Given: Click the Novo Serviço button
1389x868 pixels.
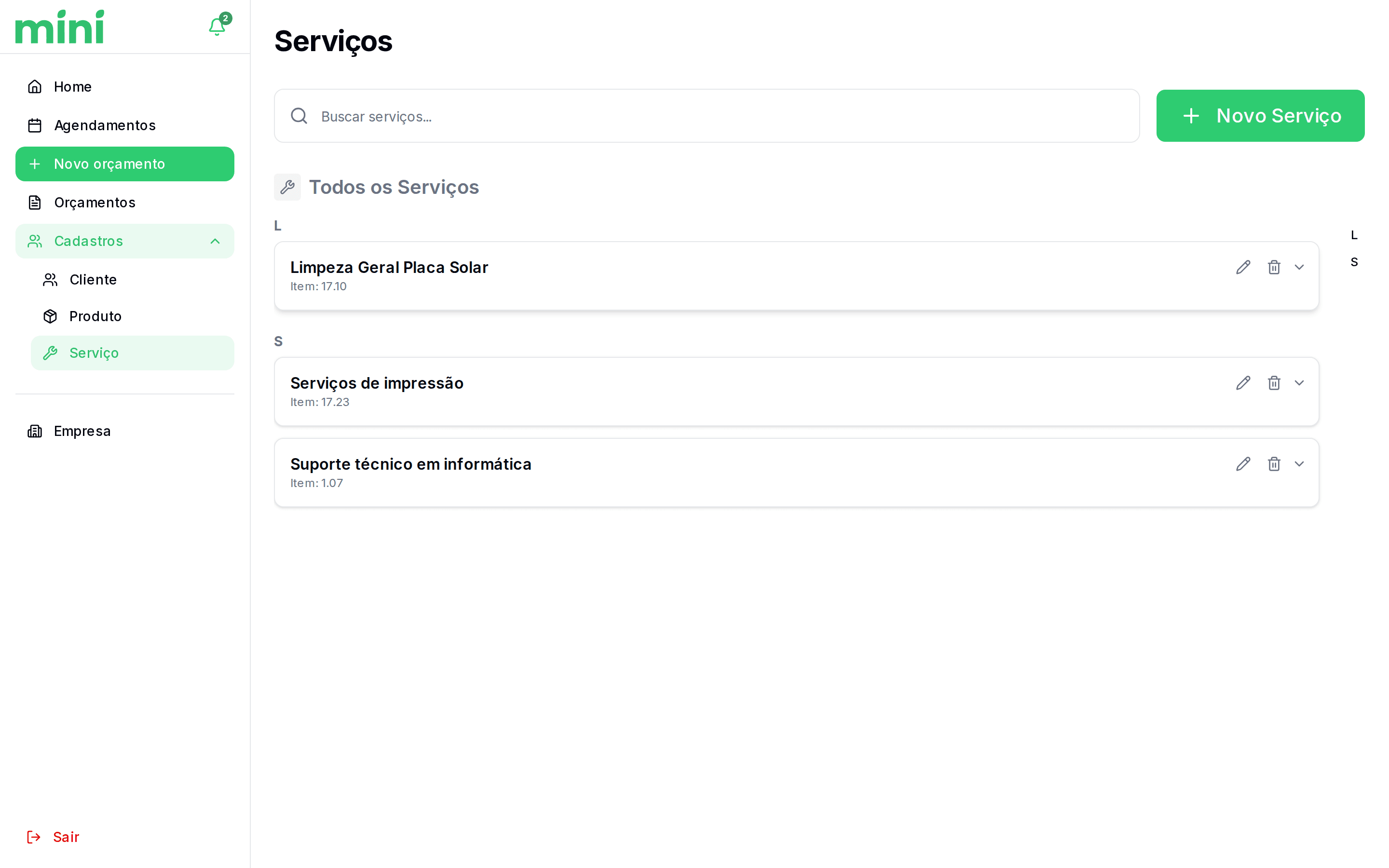Looking at the screenshot, I should pyautogui.click(x=1260, y=116).
